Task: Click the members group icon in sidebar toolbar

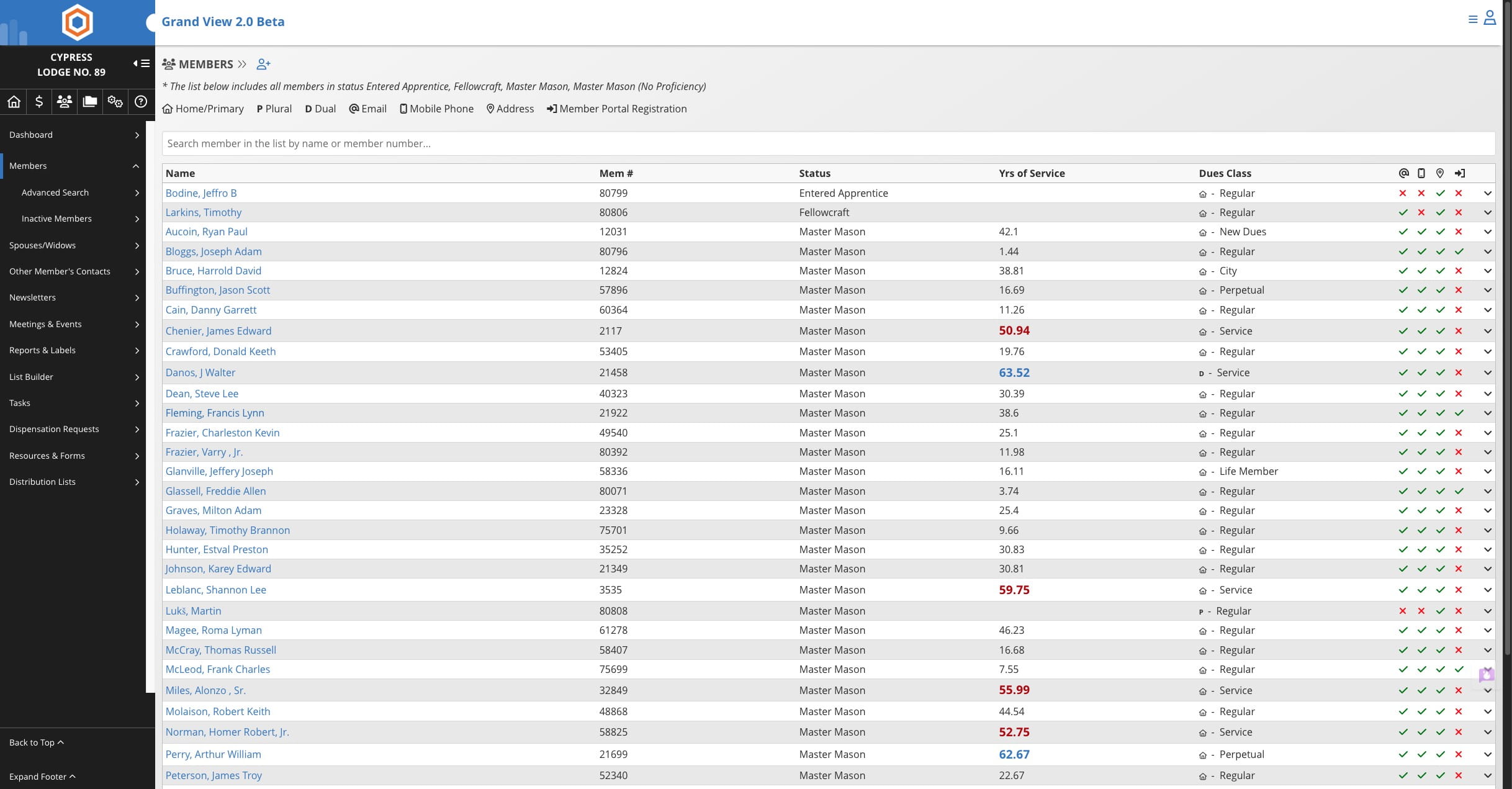Action: pos(65,101)
